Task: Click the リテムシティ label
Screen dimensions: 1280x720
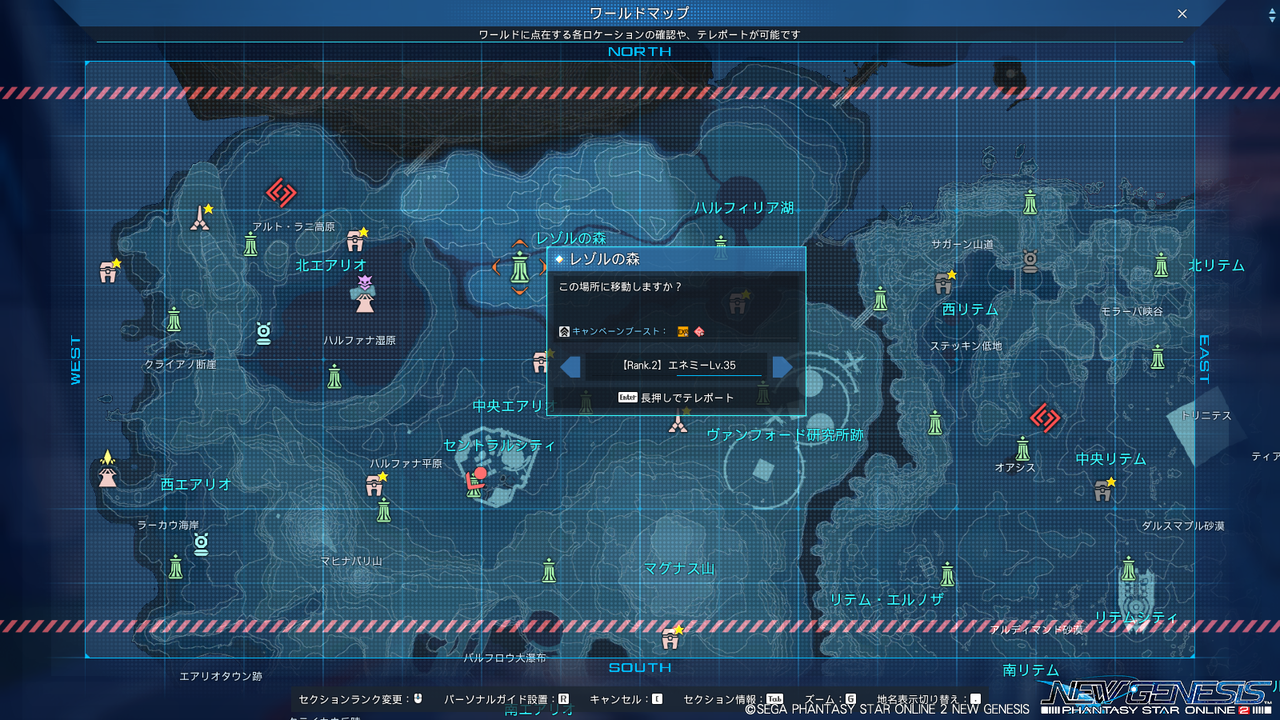Action: [x=1136, y=617]
